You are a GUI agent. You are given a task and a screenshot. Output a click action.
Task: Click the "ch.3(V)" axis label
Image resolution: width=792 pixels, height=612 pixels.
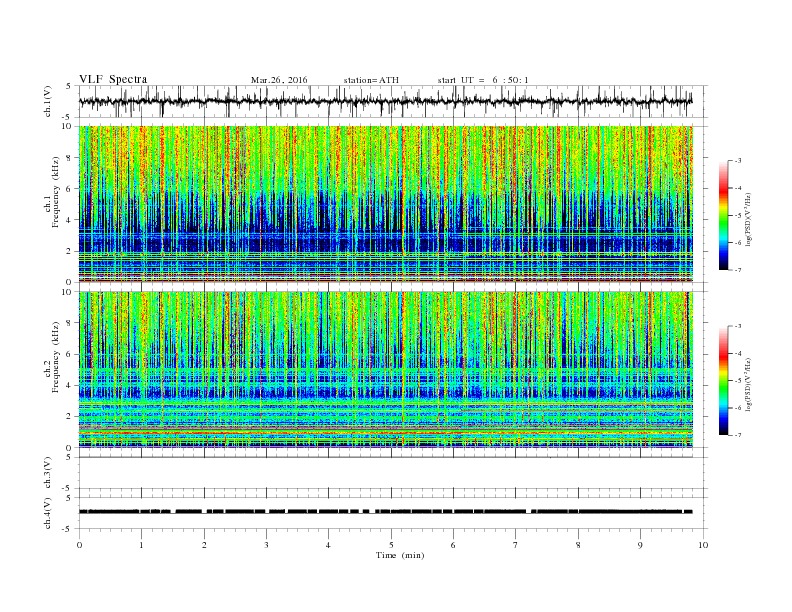click(x=48, y=473)
